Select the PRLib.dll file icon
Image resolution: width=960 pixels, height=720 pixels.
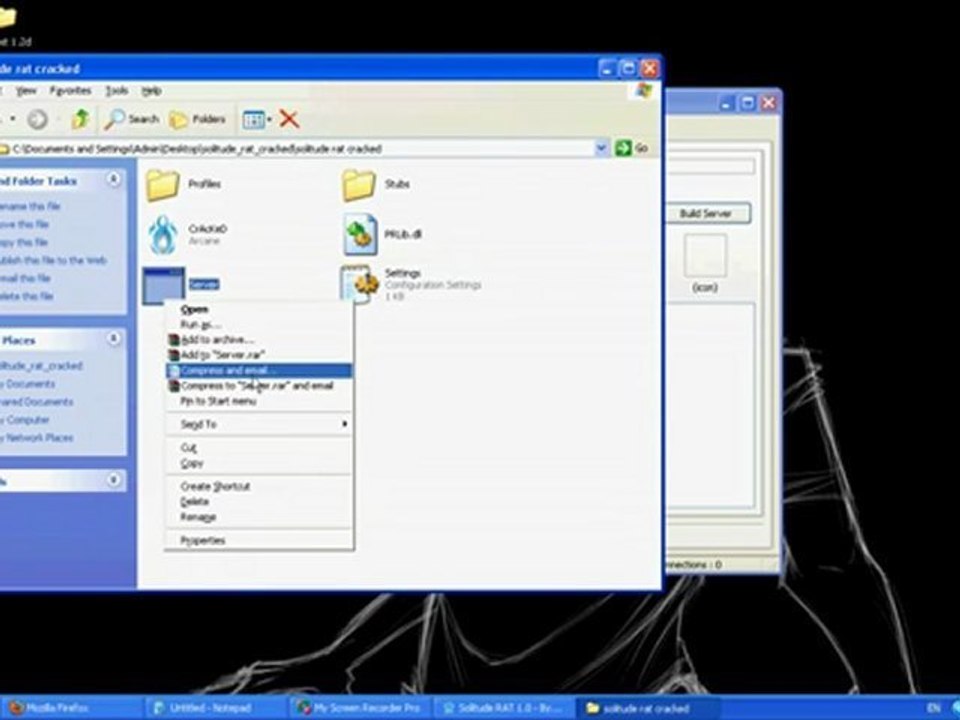360,234
